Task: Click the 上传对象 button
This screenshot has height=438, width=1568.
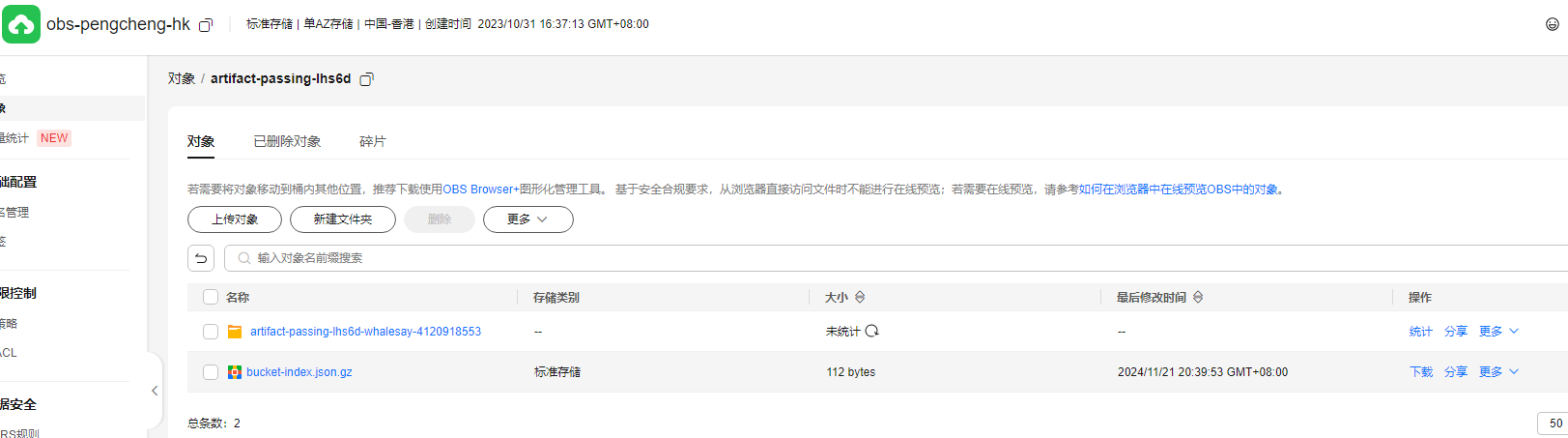Action: coord(235,219)
